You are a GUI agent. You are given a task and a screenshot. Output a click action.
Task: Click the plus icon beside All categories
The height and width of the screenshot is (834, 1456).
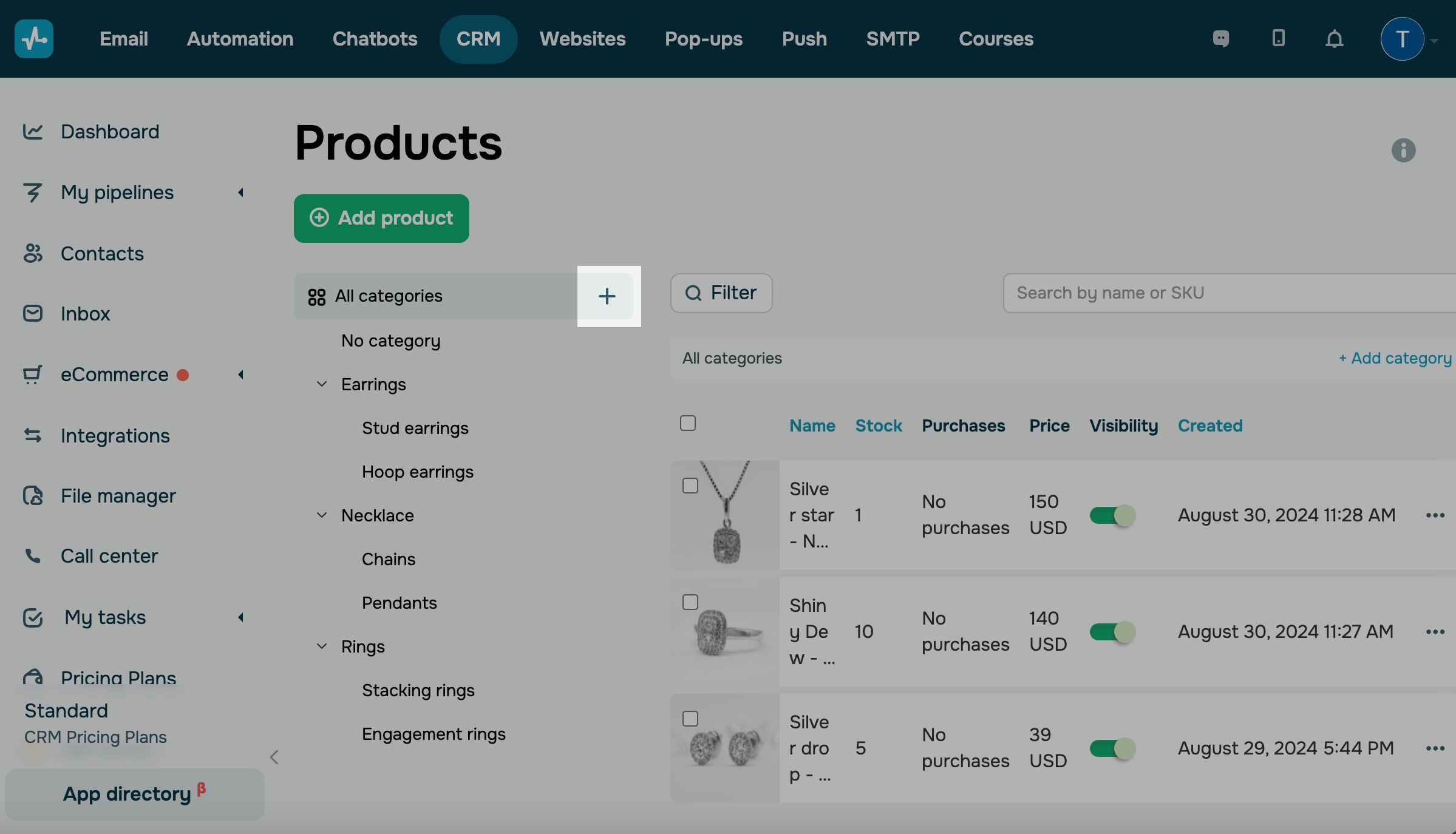(x=607, y=296)
